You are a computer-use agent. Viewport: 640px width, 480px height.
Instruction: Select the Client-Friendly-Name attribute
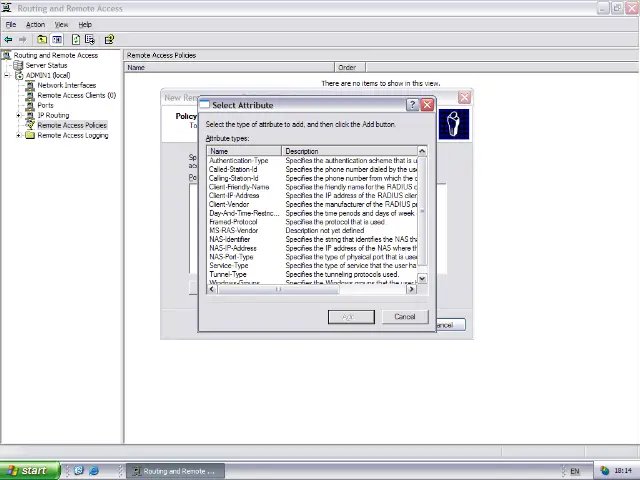tap(239, 187)
